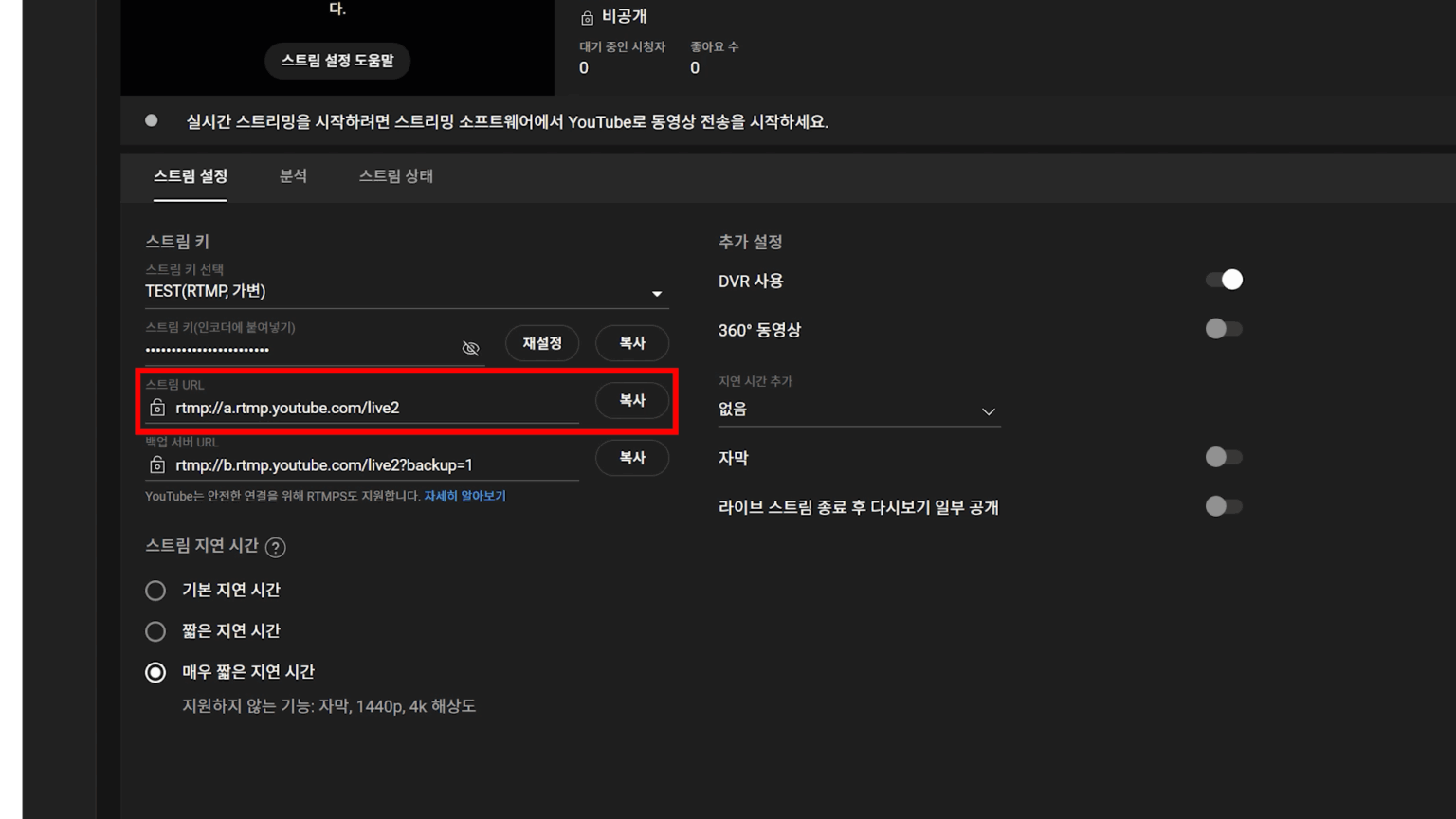Open the 자세히 알아보기 link about RTMPS

click(x=464, y=495)
